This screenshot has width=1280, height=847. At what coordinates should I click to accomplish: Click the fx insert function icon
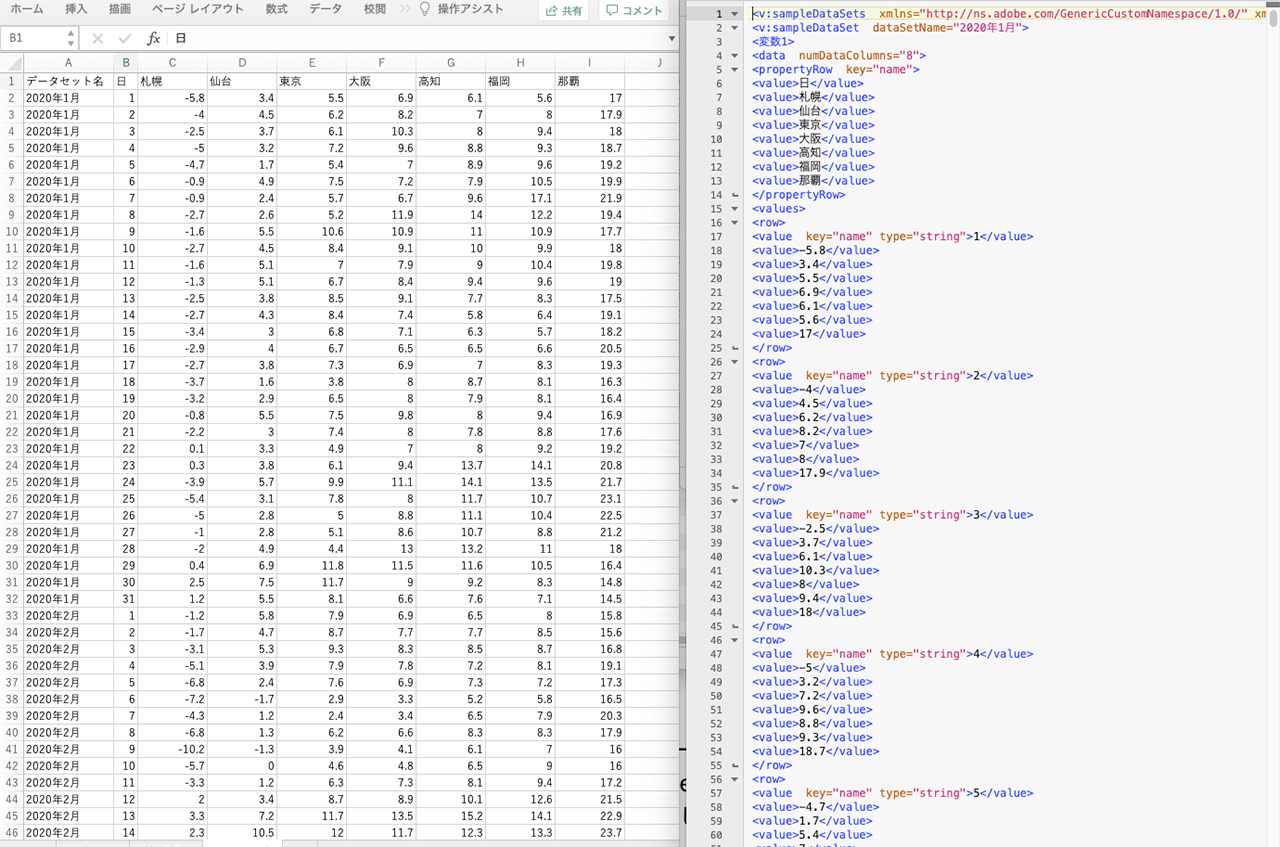click(x=153, y=38)
